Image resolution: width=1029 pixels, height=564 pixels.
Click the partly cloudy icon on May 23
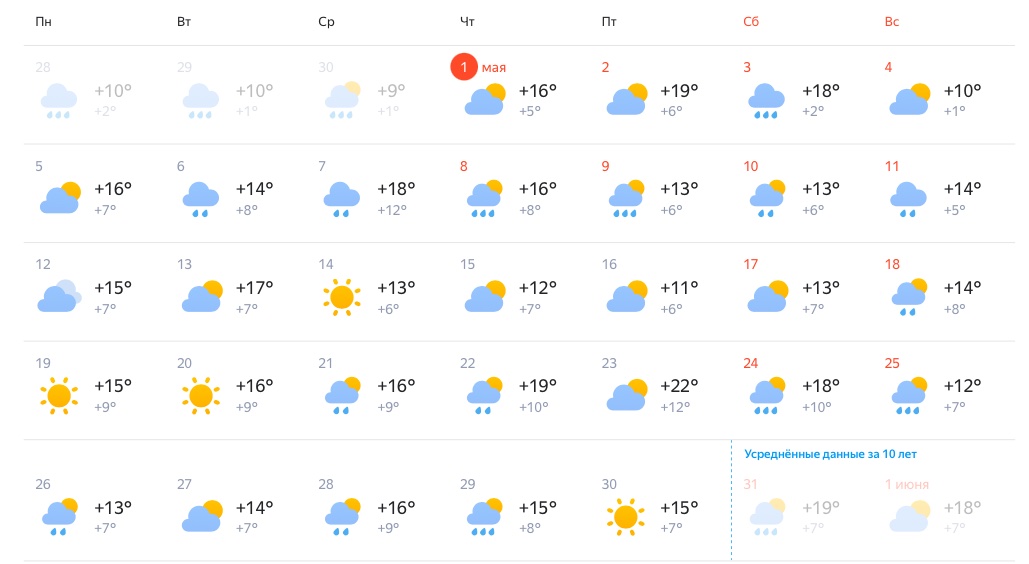pos(627,395)
